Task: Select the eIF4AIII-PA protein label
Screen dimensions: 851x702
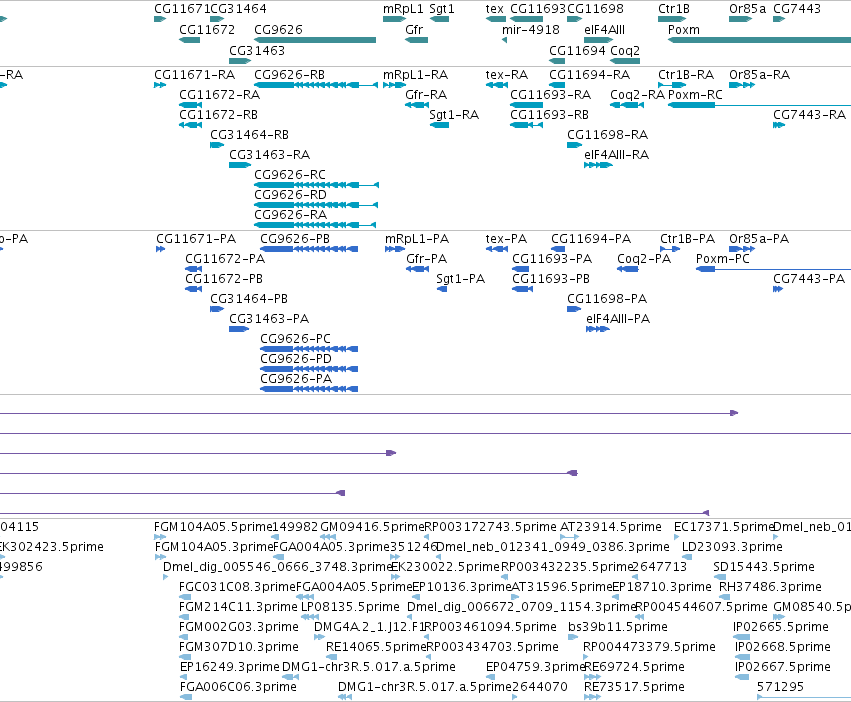Action: click(x=618, y=319)
